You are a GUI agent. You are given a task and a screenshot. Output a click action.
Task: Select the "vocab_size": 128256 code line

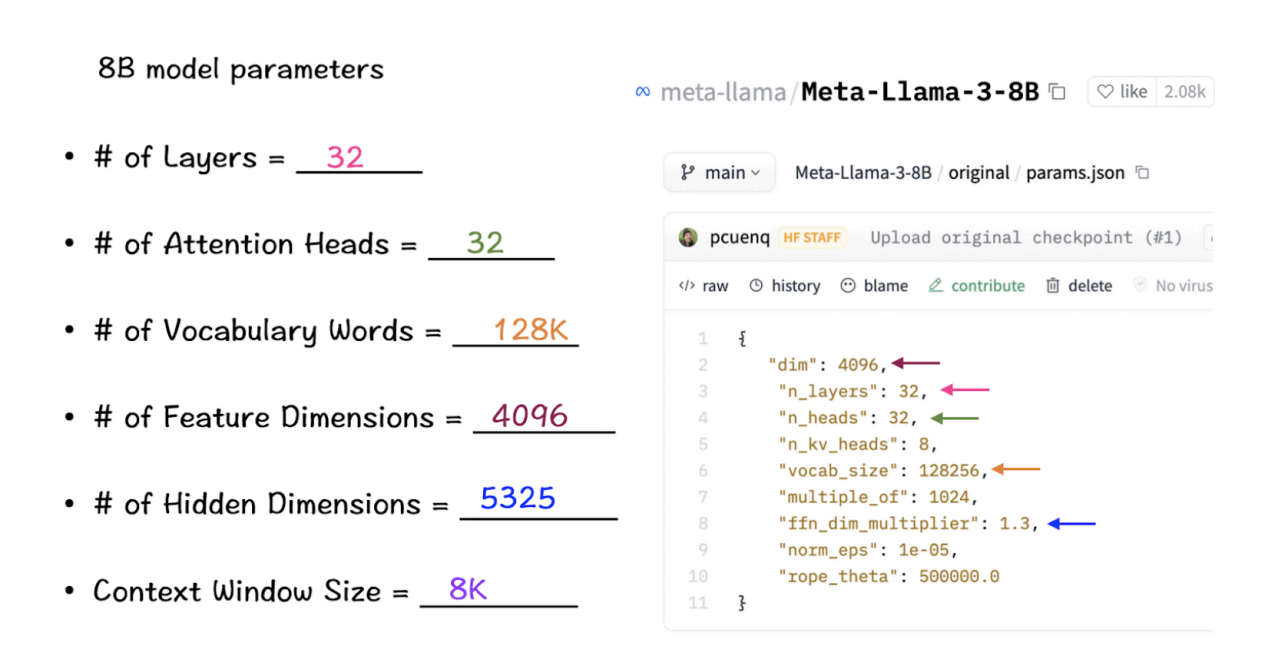coord(883,470)
